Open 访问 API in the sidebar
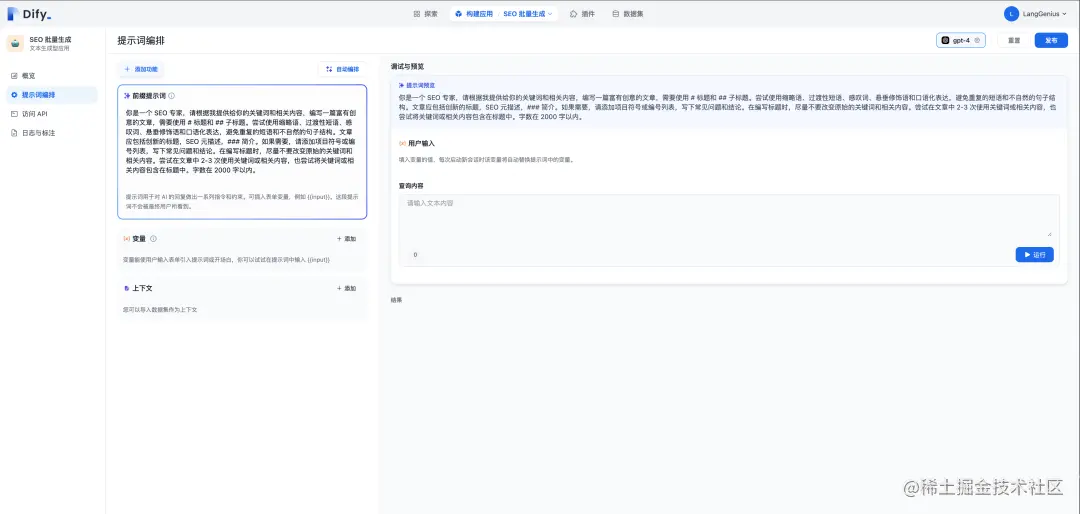 53,114
